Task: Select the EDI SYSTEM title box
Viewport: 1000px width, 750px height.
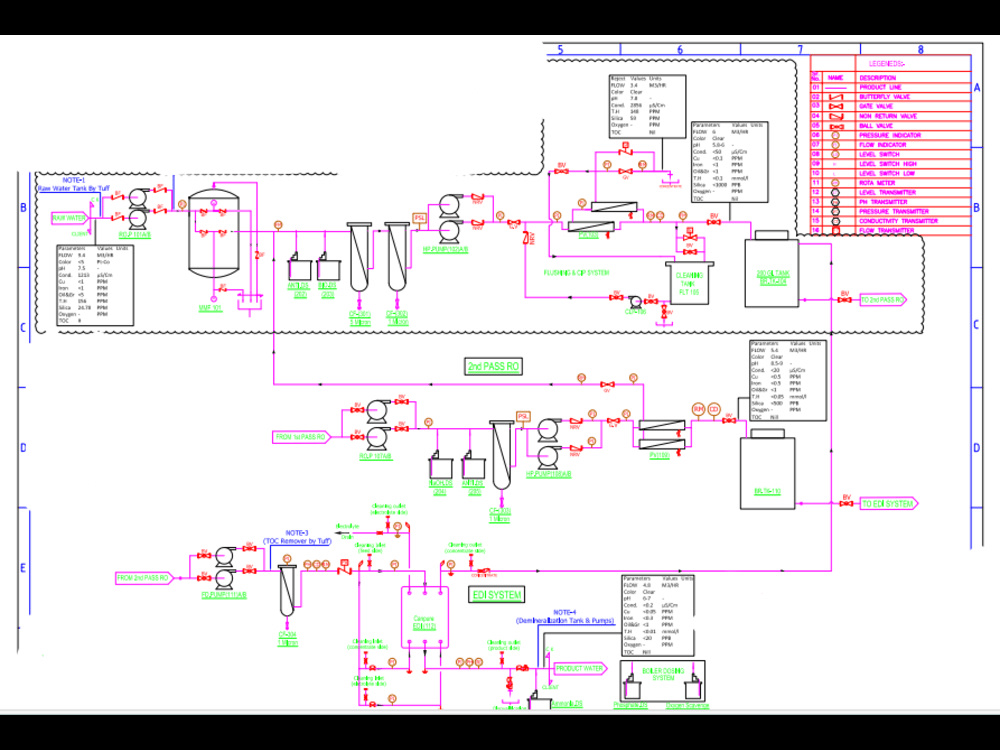Action: pos(496,595)
